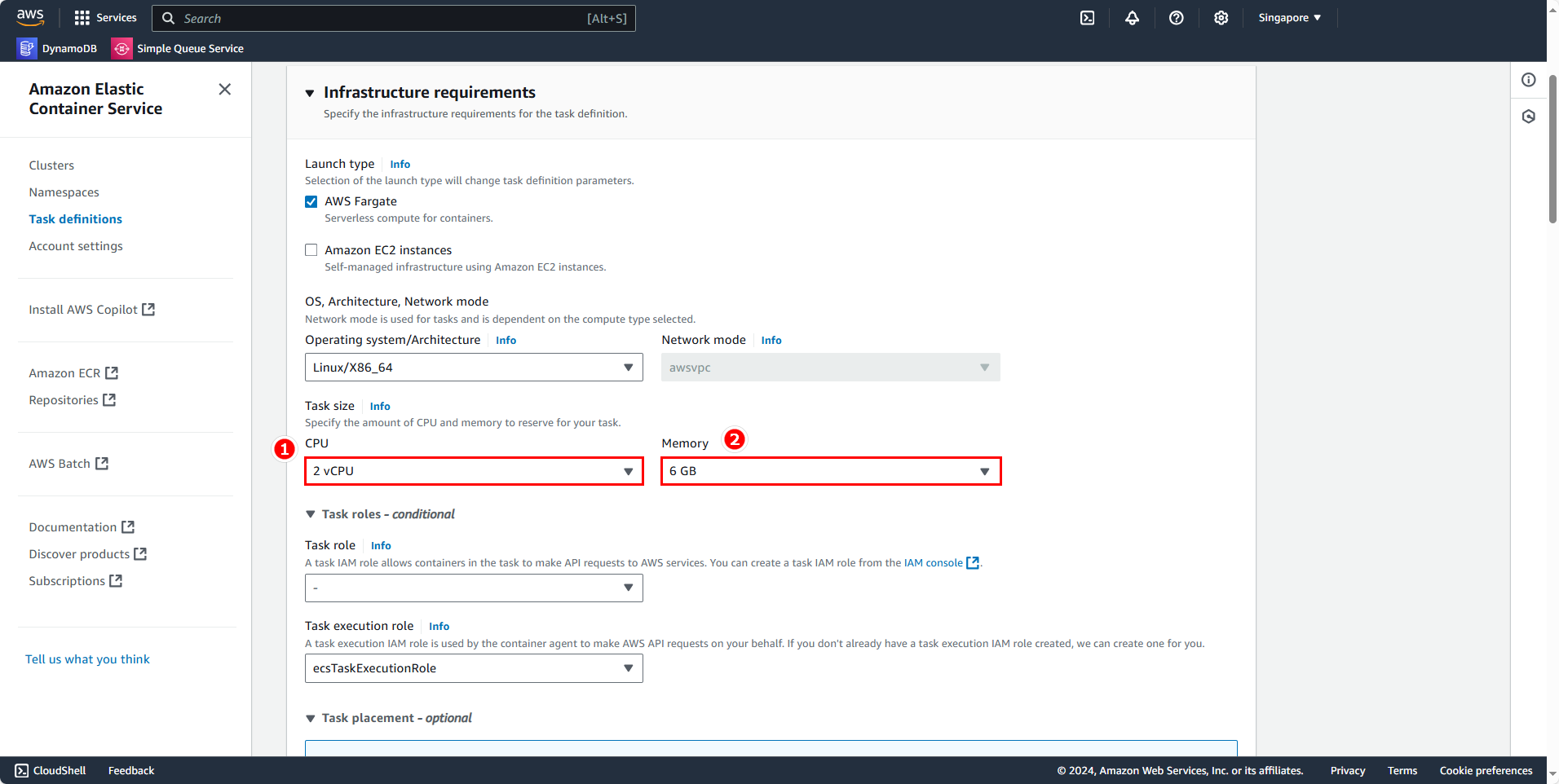Click Info next to Operating system/Architecture
Screen dimensions: 1559x784
tap(506, 341)
